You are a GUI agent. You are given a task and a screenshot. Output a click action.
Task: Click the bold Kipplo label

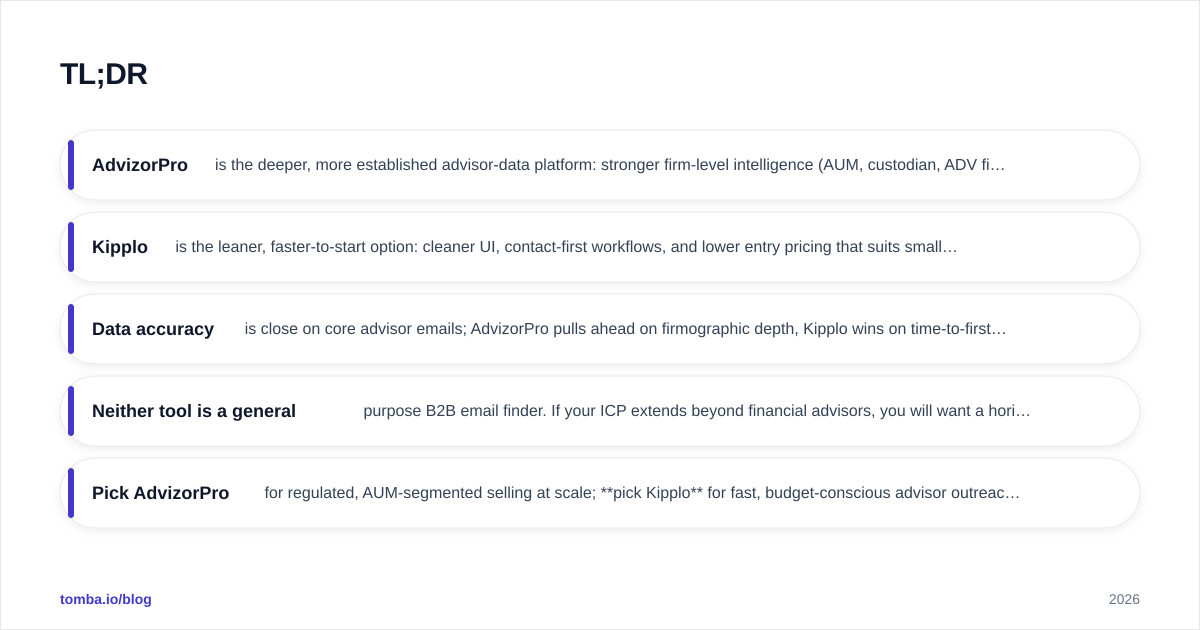tap(120, 247)
